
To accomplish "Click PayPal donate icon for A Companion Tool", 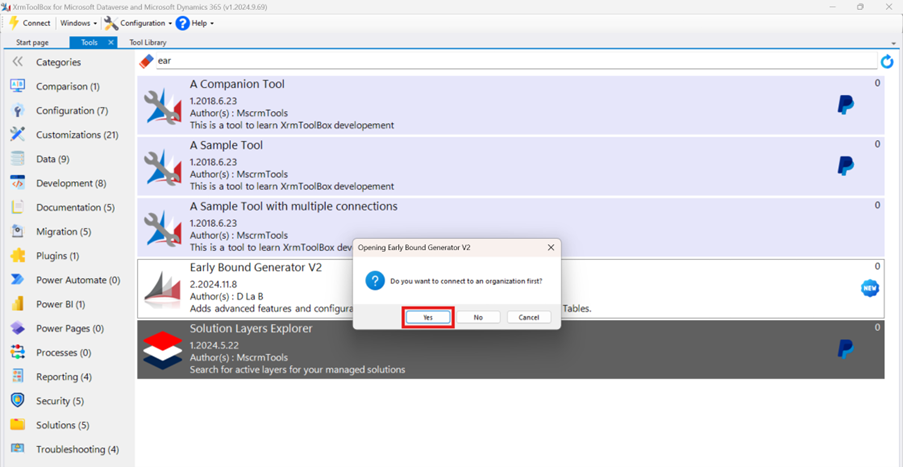I will pos(845,105).
